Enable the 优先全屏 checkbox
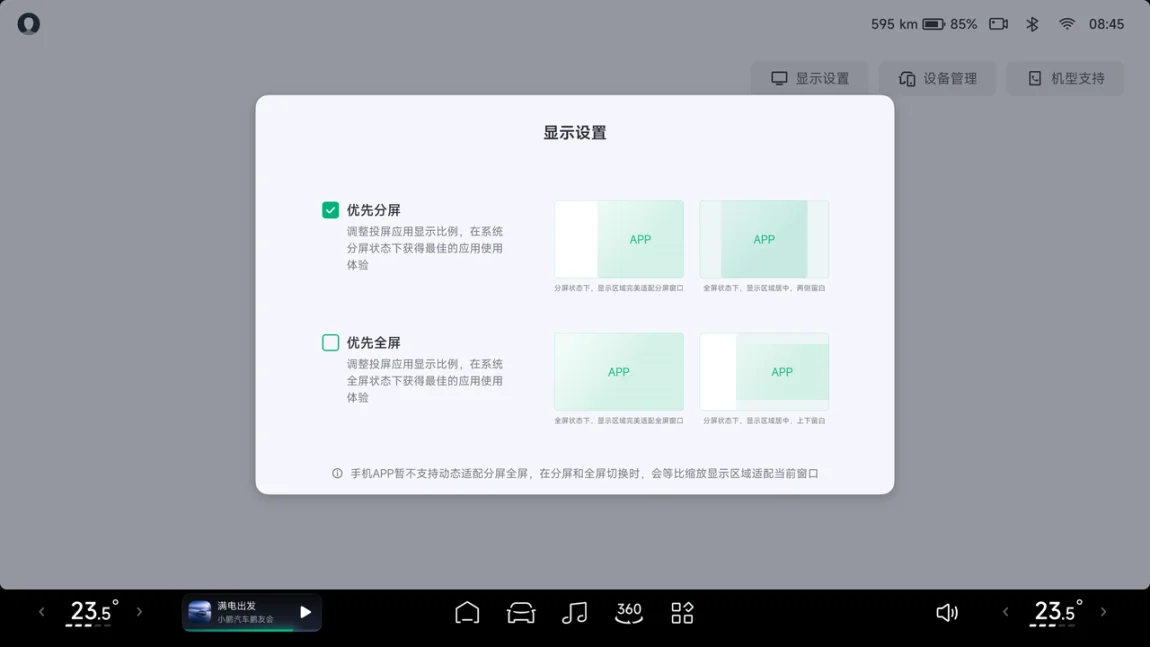The width and height of the screenshot is (1150, 647). (x=330, y=343)
